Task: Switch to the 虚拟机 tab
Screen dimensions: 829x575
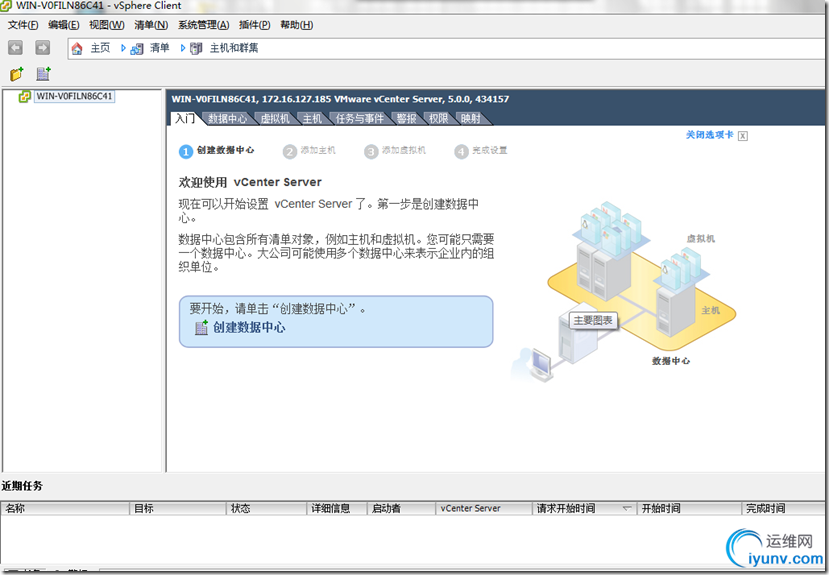Action: coord(275,118)
